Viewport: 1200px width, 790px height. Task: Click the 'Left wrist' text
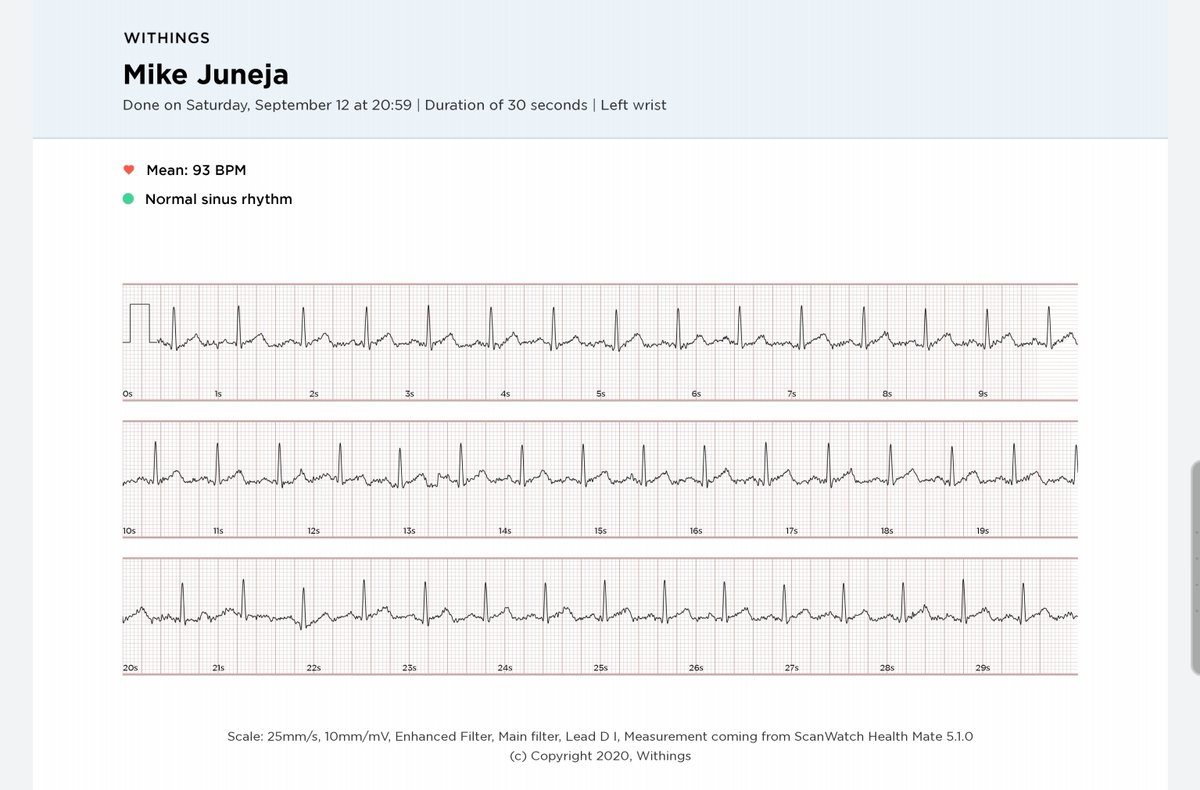point(633,104)
